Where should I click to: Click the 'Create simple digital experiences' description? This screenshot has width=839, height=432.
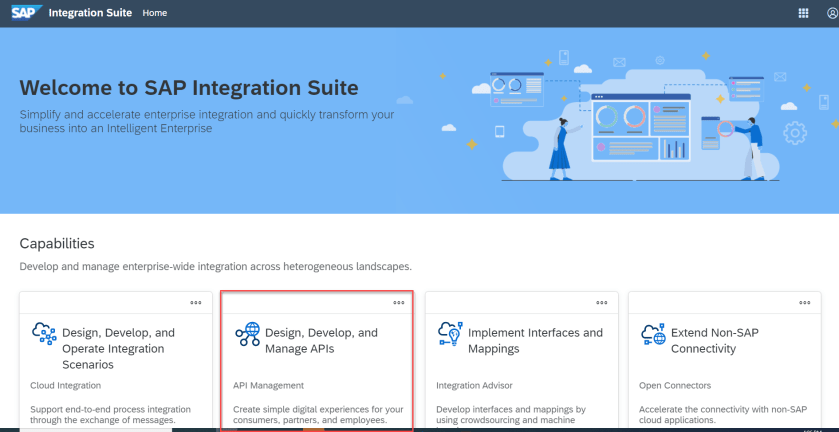pyautogui.click(x=318, y=415)
